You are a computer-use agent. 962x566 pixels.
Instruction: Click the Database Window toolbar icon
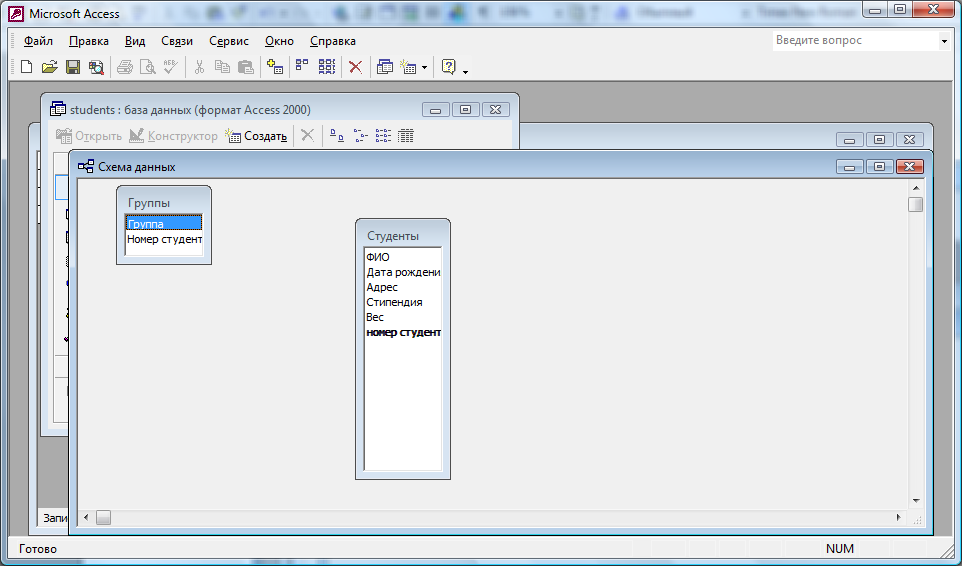click(385, 67)
